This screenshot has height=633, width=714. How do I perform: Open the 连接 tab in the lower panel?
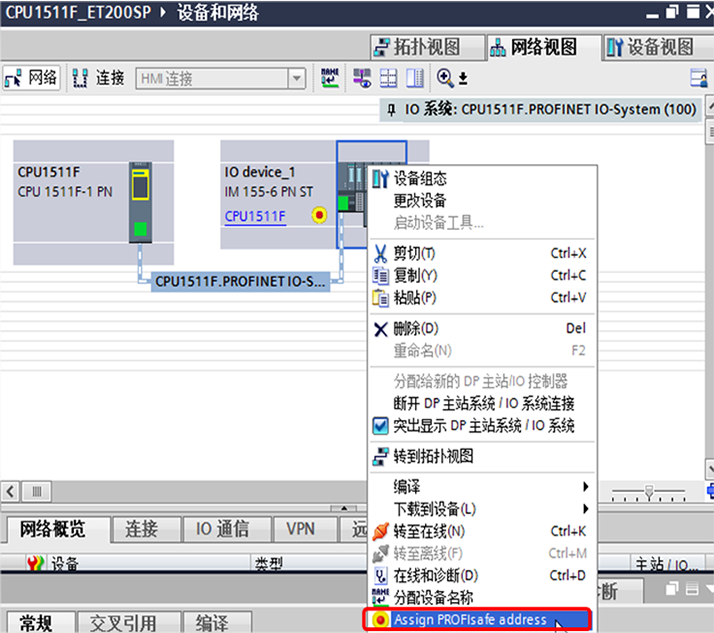coord(146,529)
